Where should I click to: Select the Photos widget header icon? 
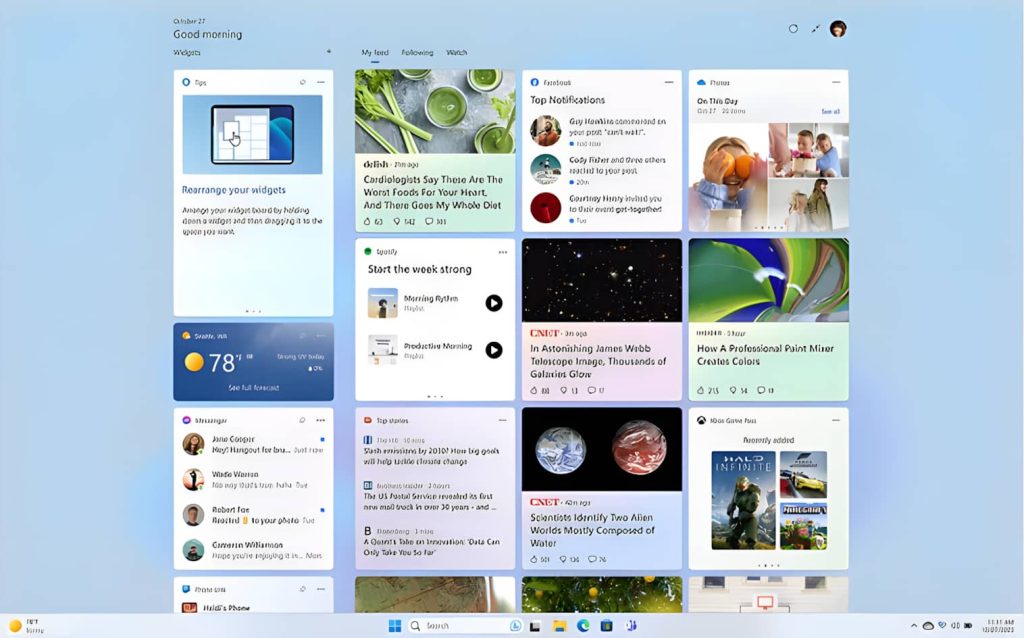(702, 82)
